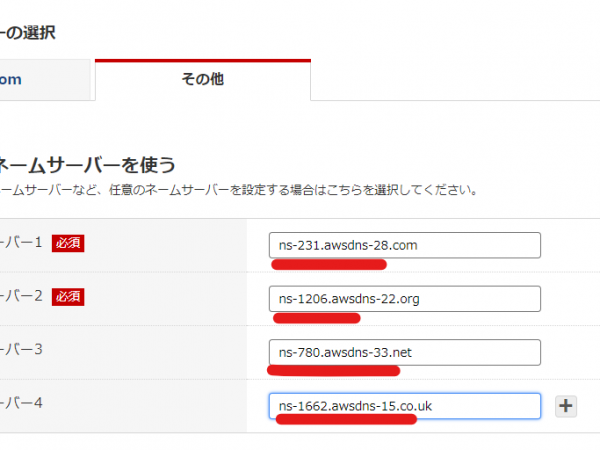Viewport: 600px width, 450px height.
Task: Click the の選択 page heading
Action: 28,33
